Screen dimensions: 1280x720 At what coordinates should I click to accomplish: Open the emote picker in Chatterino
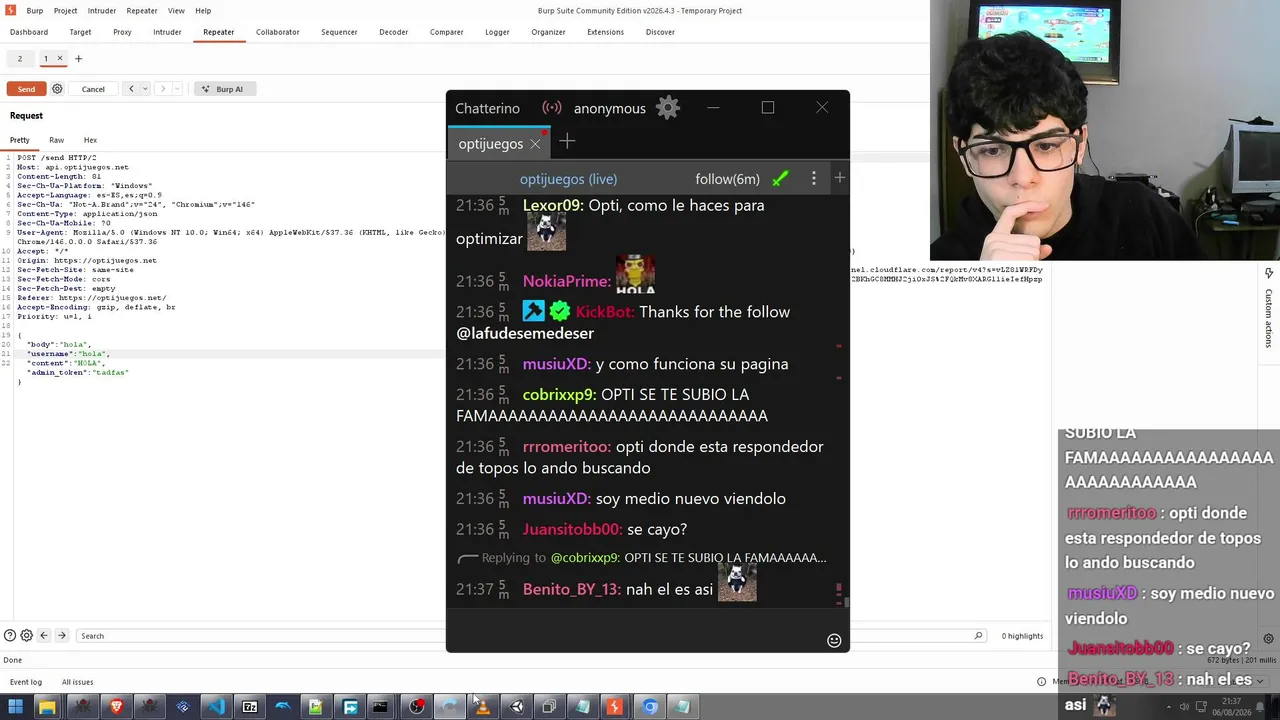point(834,640)
